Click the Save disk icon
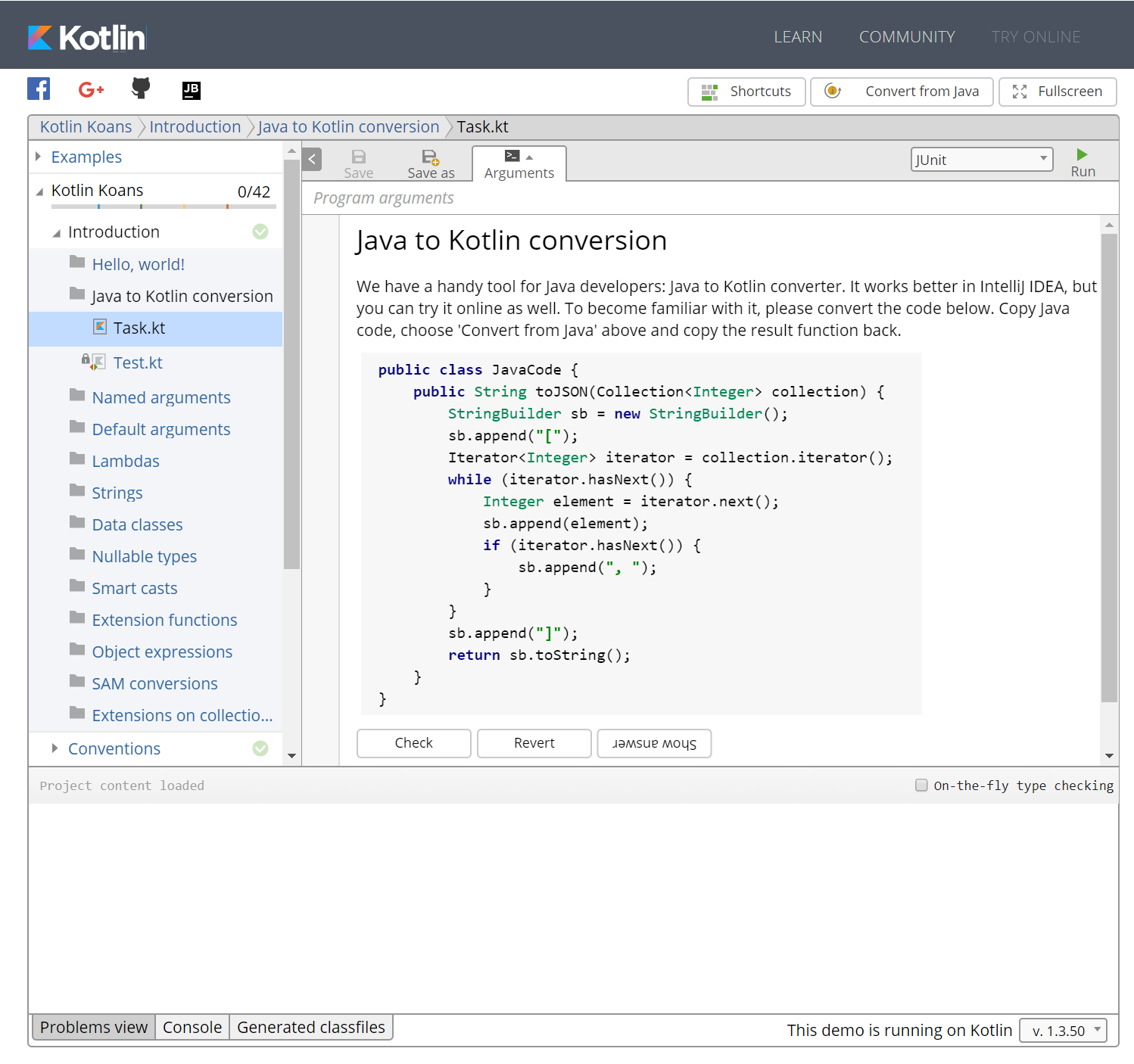Viewport: 1134px width, 1064px height. pos(359,157)
